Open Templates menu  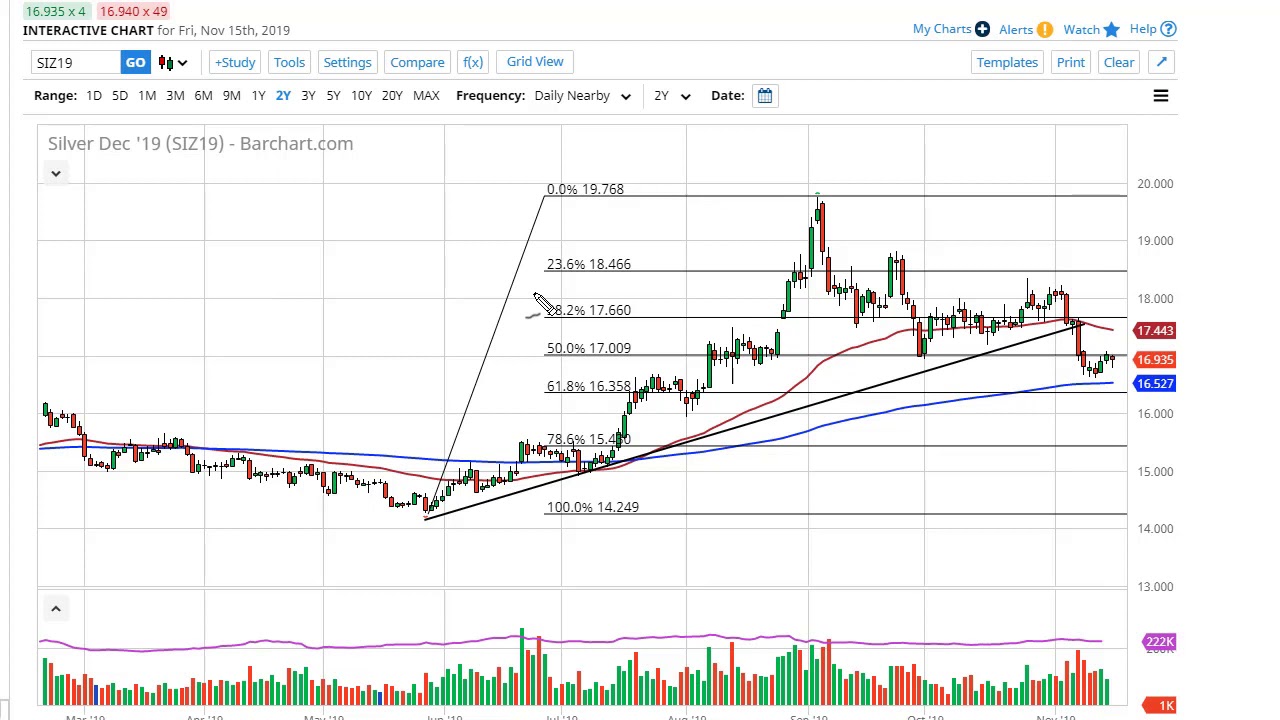click(x=1007, y=62)
